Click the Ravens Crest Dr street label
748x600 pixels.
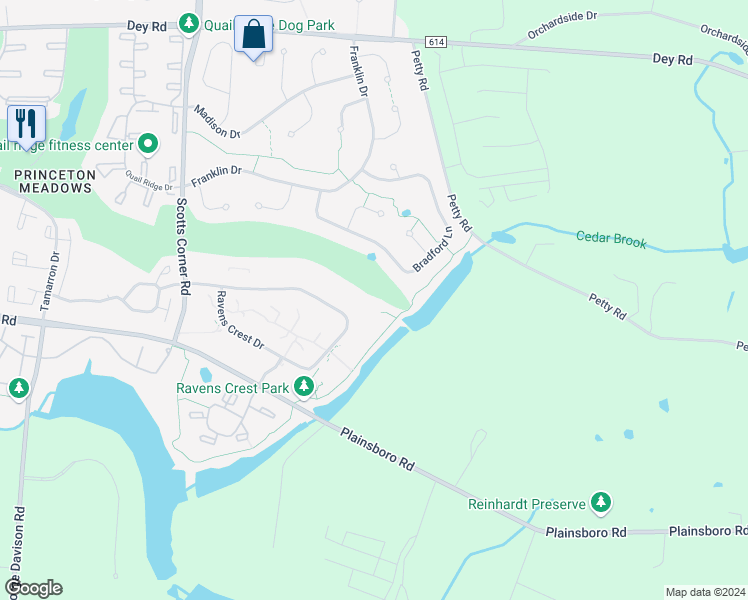[x=240, y=320]
